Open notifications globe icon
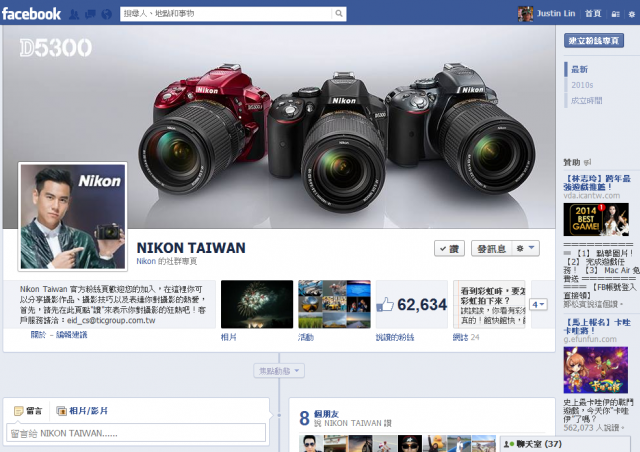Screen dimensions: 640x452 (107, 15)
